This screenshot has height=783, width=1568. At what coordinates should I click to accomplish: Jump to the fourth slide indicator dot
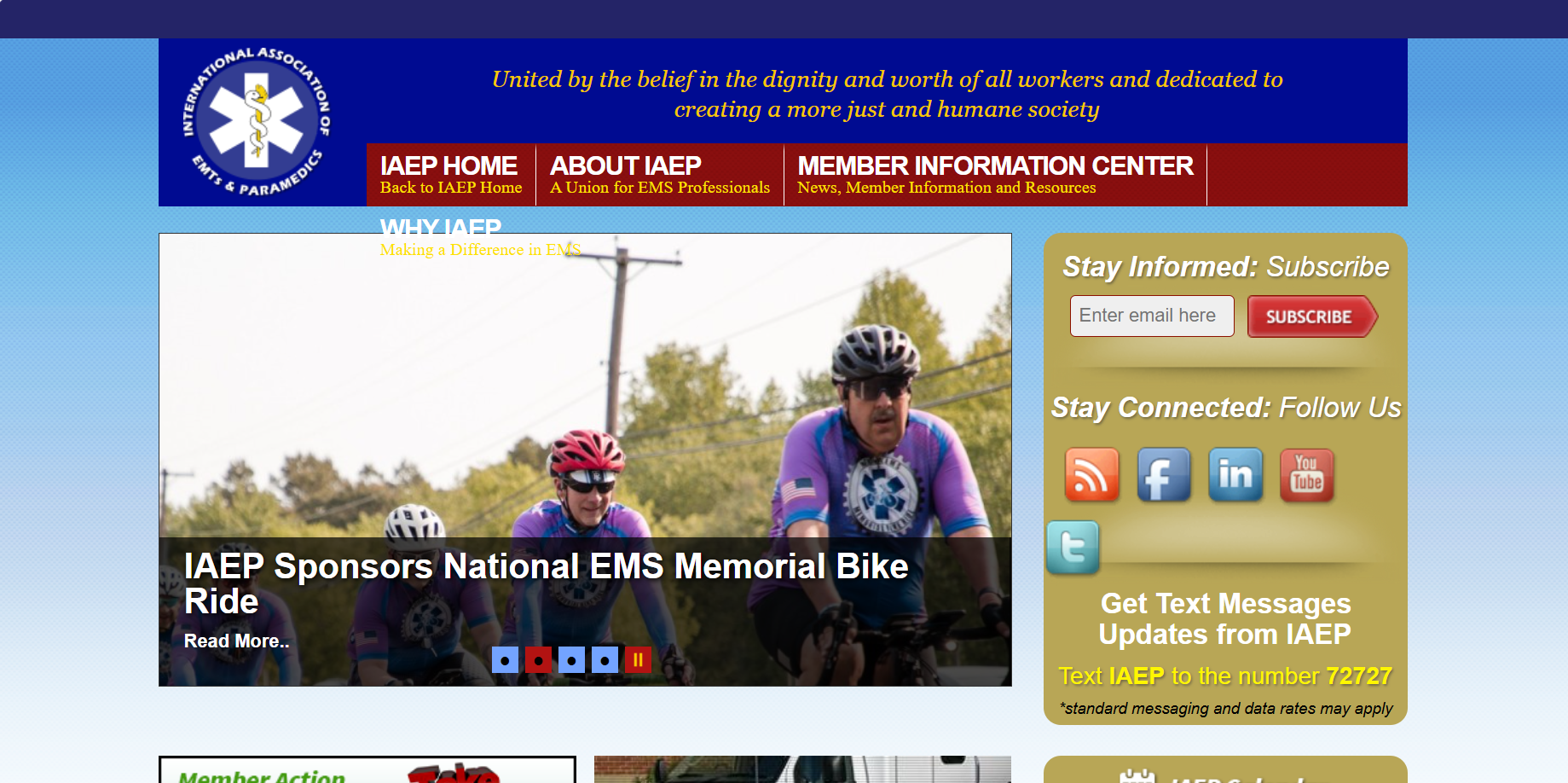coord(605,659)
